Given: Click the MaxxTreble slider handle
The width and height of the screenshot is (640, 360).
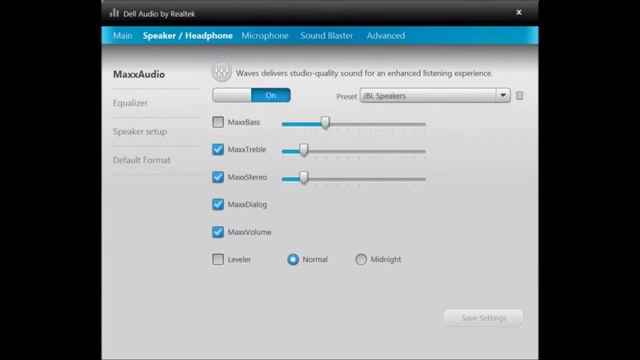Looking at the screenshot, I should [x=304, y=150].
